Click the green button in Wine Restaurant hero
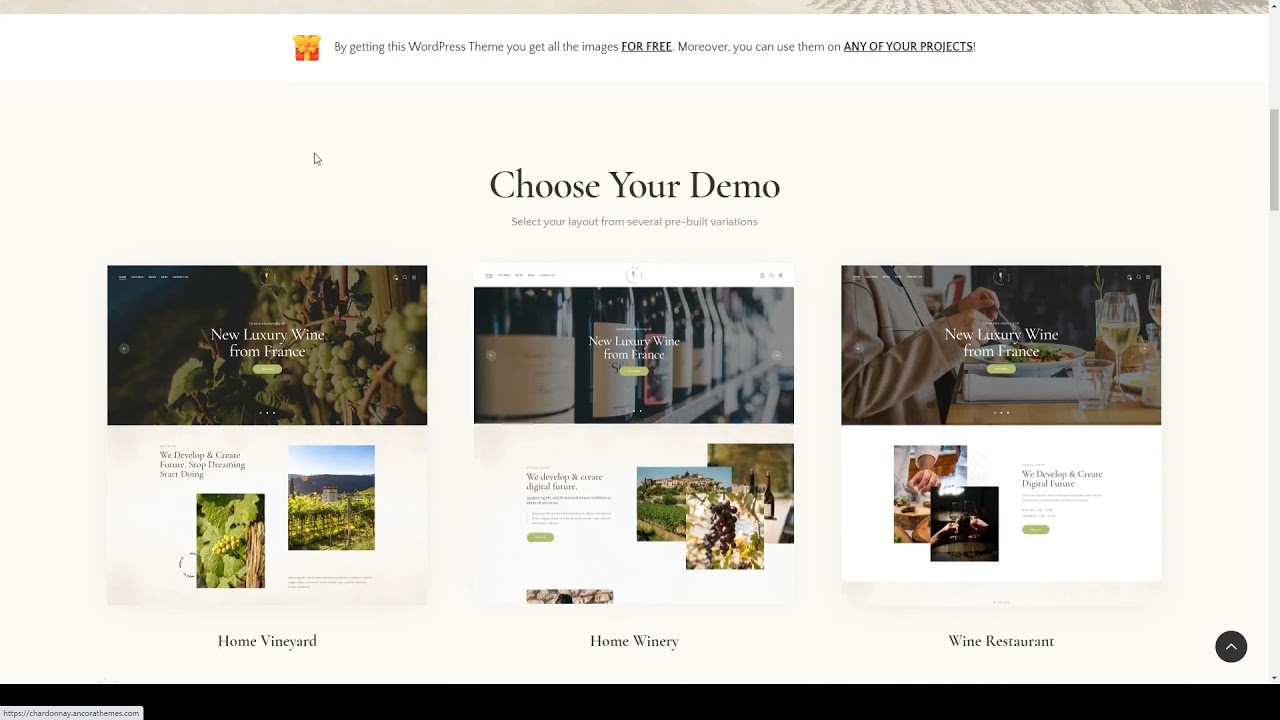Screen dimensions: 1280x720 click(1001, 369)
